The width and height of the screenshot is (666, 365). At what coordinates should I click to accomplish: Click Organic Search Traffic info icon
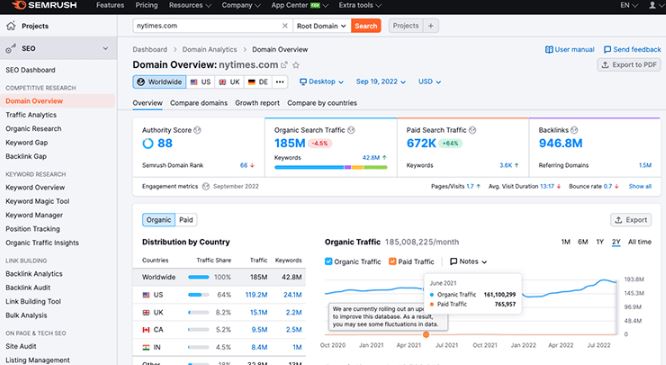[x=351, y=130]
